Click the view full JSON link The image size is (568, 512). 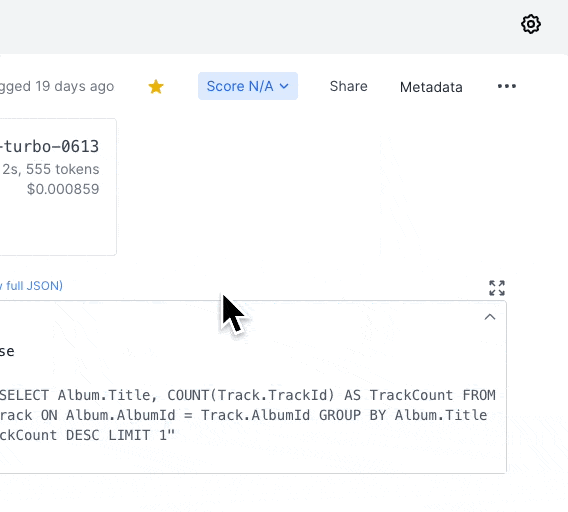[x=31, y=286]
